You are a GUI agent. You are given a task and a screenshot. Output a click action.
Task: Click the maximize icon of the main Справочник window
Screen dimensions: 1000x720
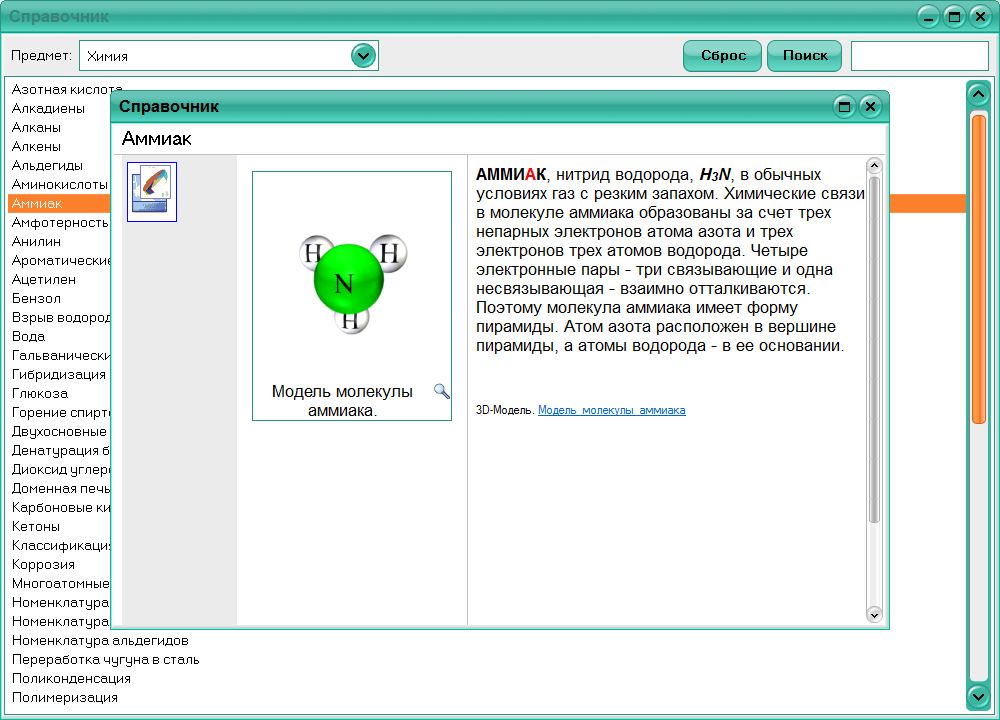952,16
